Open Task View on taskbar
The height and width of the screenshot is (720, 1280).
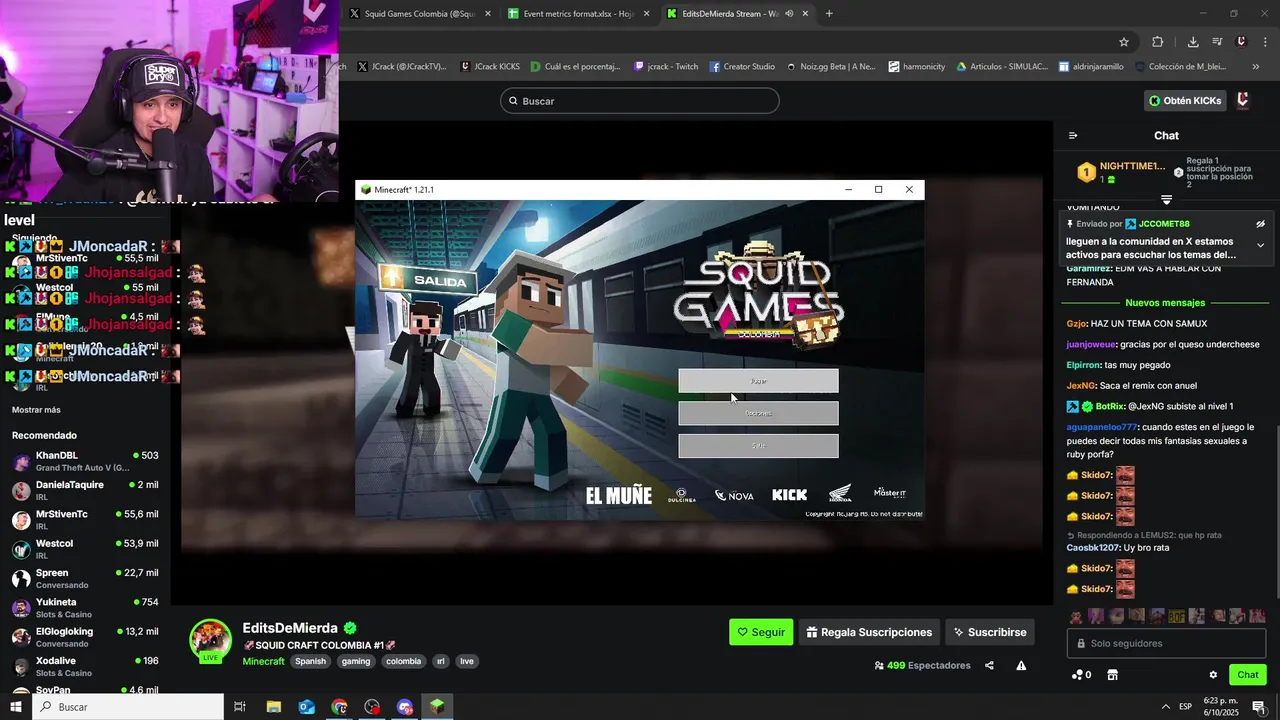click(240, 707)
